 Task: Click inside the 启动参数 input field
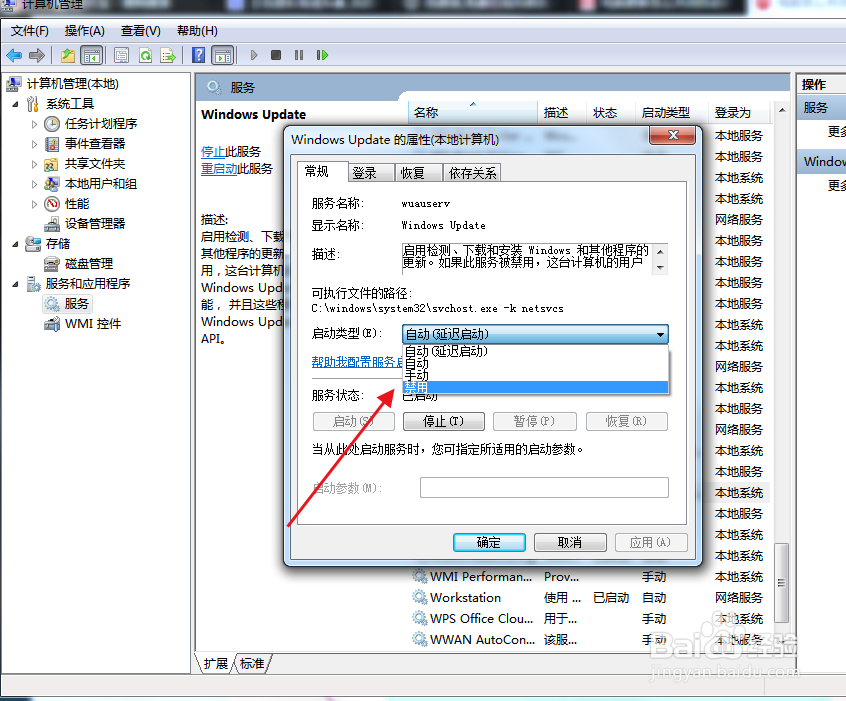click(544, 487)
